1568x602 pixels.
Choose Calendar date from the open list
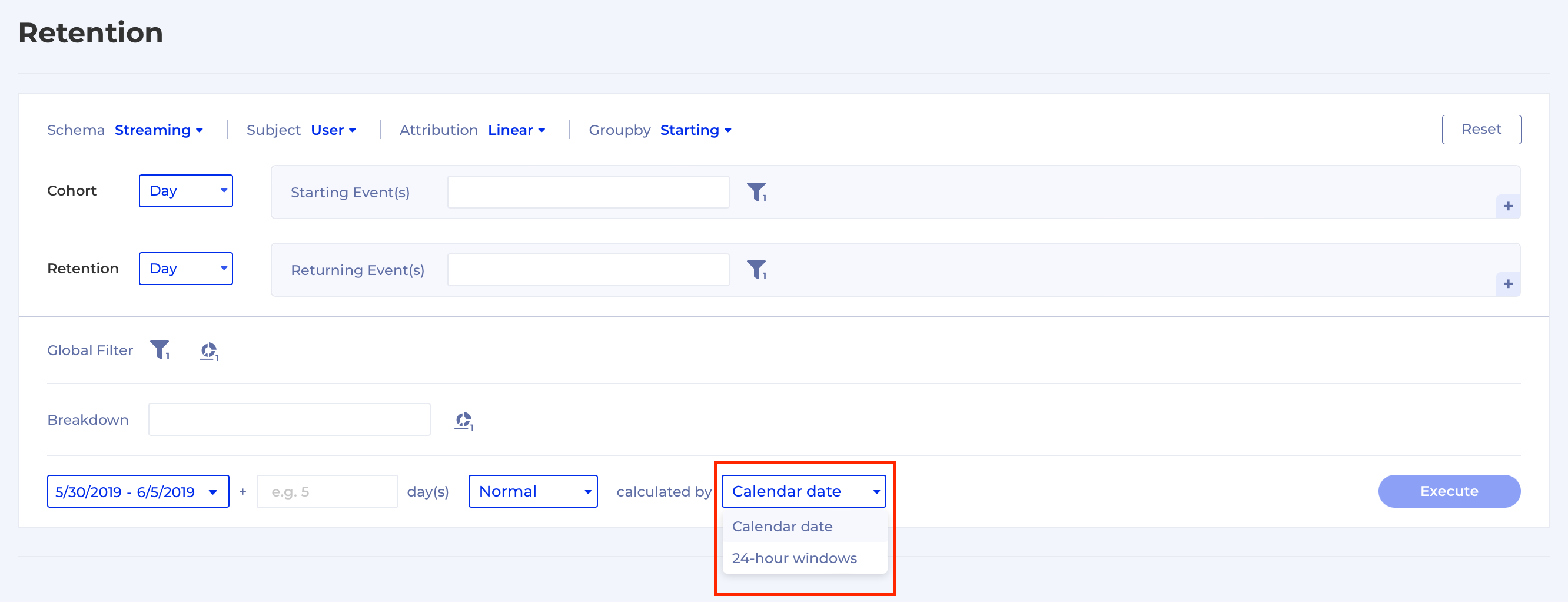tap(782, 527)
